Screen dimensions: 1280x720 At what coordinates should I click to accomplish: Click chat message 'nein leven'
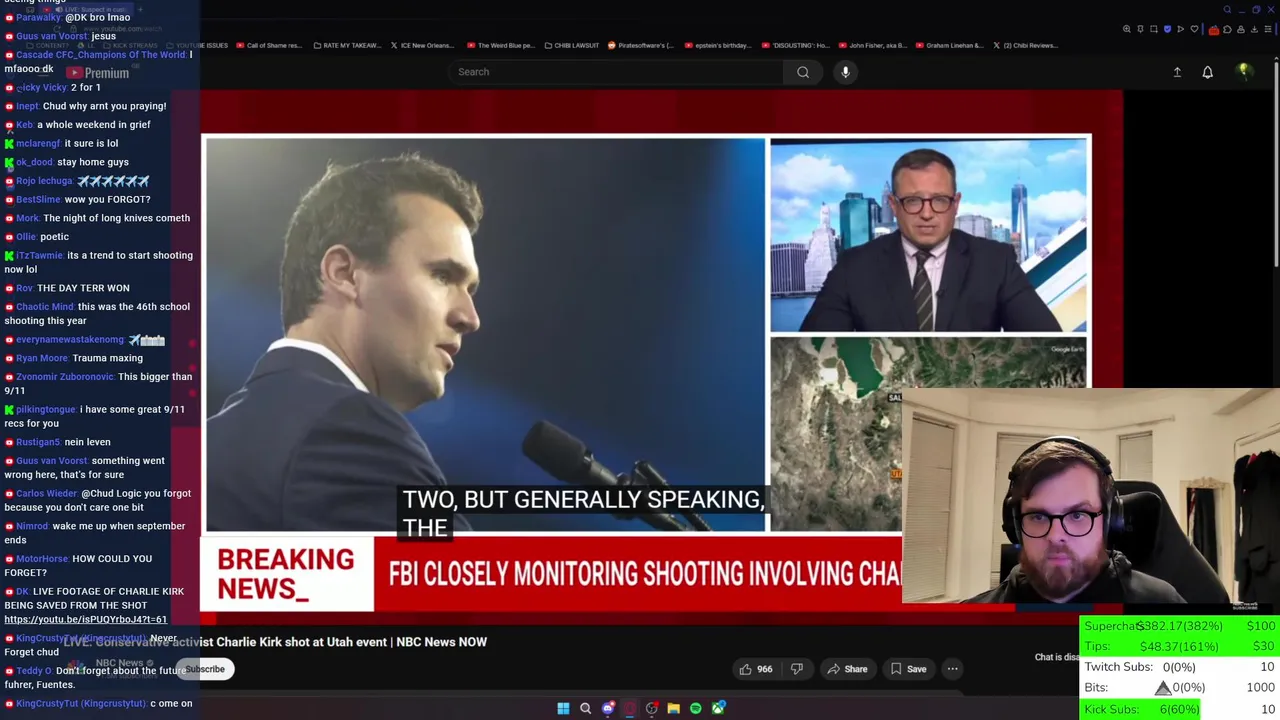tap(85, 442)
